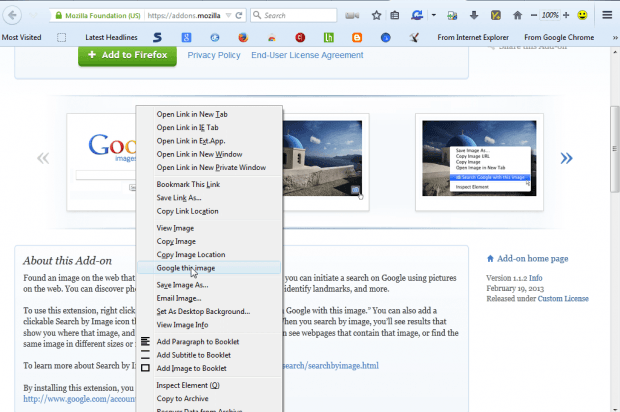Open the End-User License Agreement link

coord(307,55)
